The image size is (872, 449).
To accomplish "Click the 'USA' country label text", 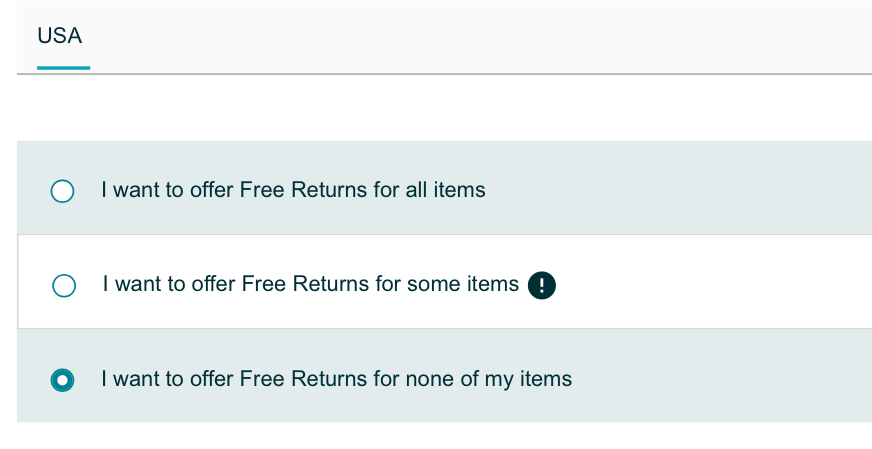I will [60, 36].
